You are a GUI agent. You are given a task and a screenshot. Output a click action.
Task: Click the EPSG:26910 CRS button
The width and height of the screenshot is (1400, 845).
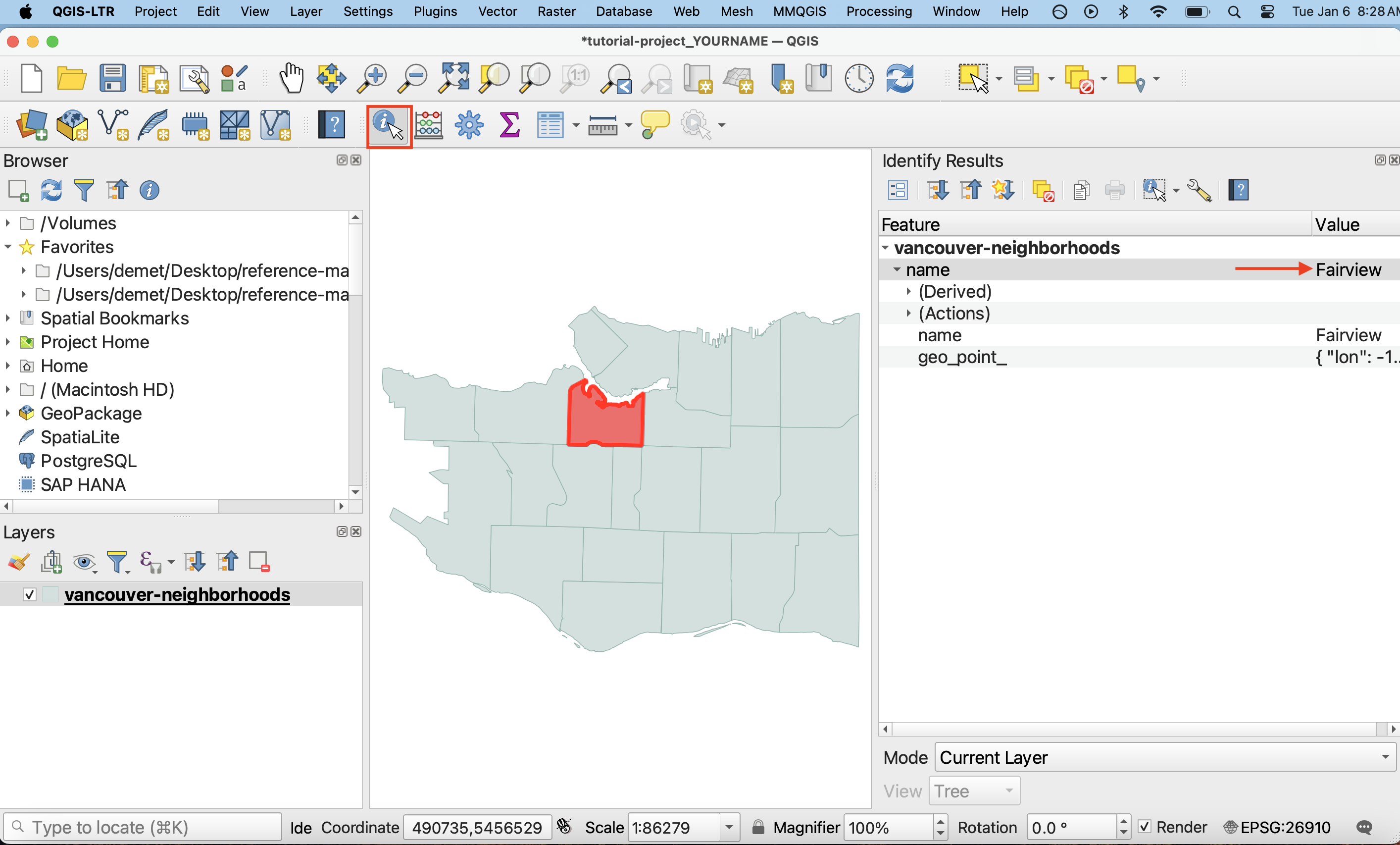tap(1277, 827)
